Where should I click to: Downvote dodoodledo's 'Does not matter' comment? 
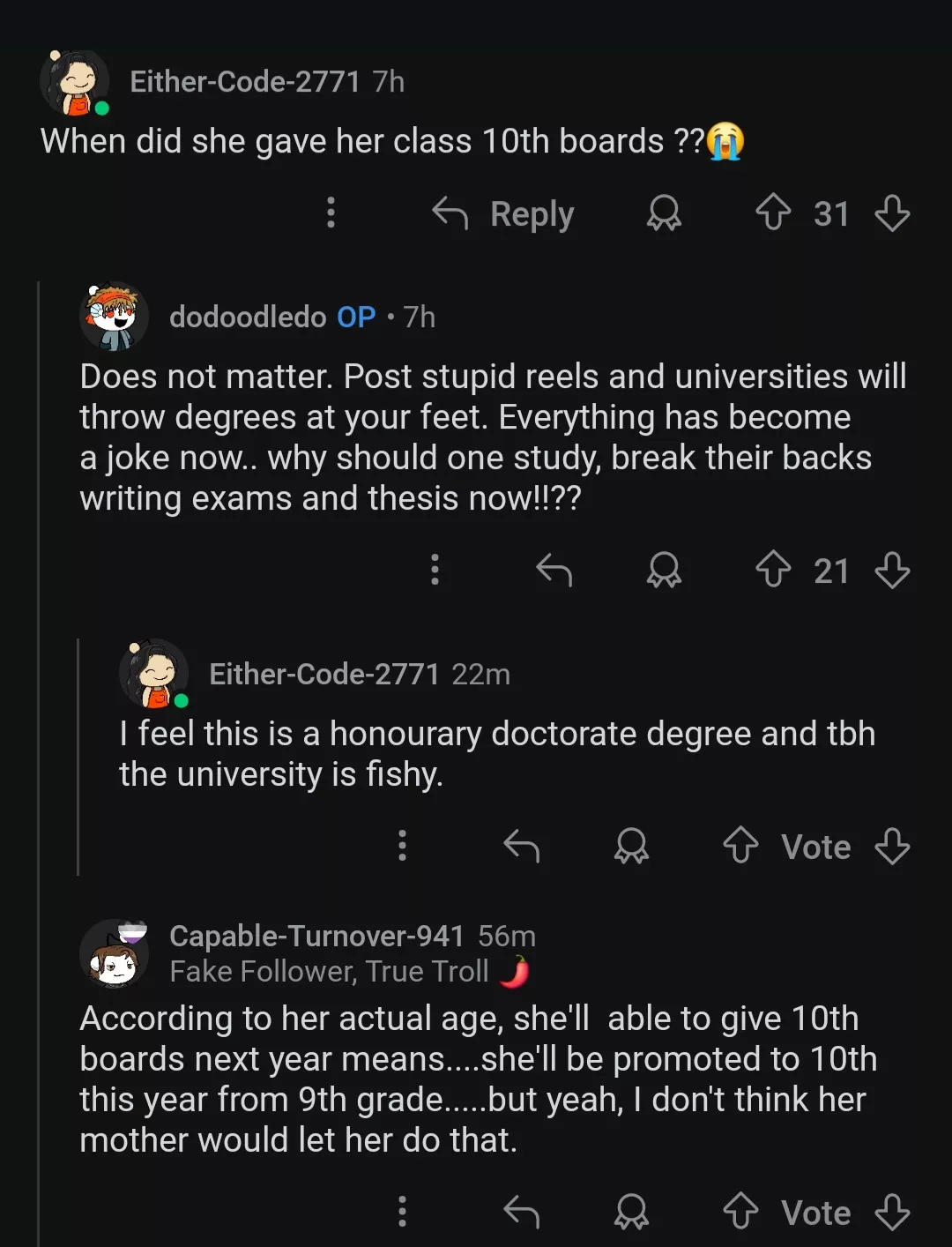(892, 570)
